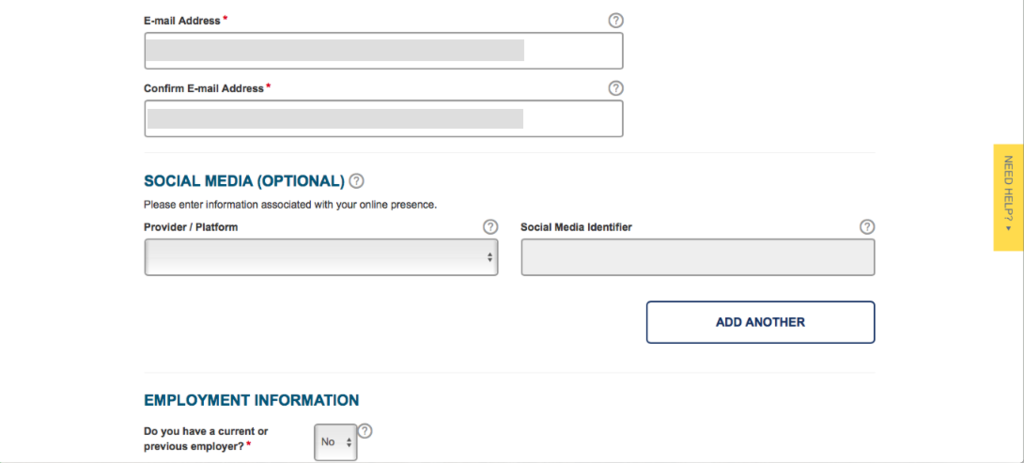This screenshot has width=1024, height=463.
Task: Click the 'E-mail Address' label text
Action: [182, 20]
